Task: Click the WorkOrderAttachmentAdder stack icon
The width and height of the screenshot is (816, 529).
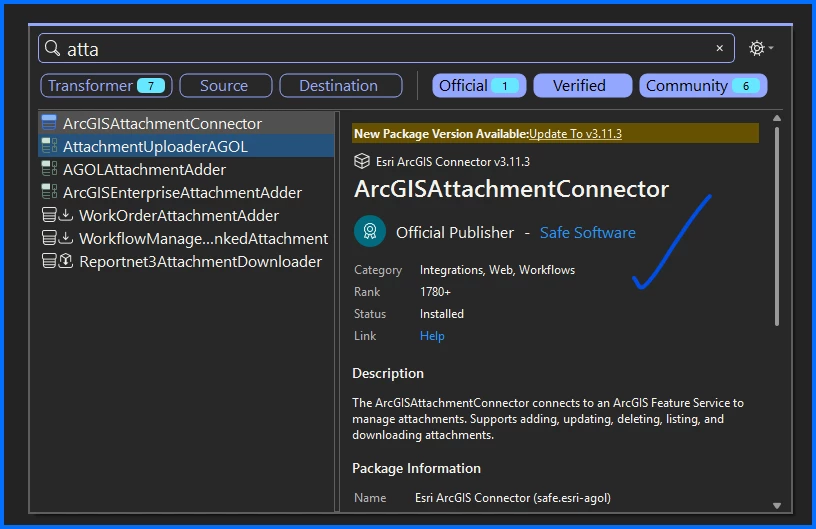Action: click(x=49, y=215)
